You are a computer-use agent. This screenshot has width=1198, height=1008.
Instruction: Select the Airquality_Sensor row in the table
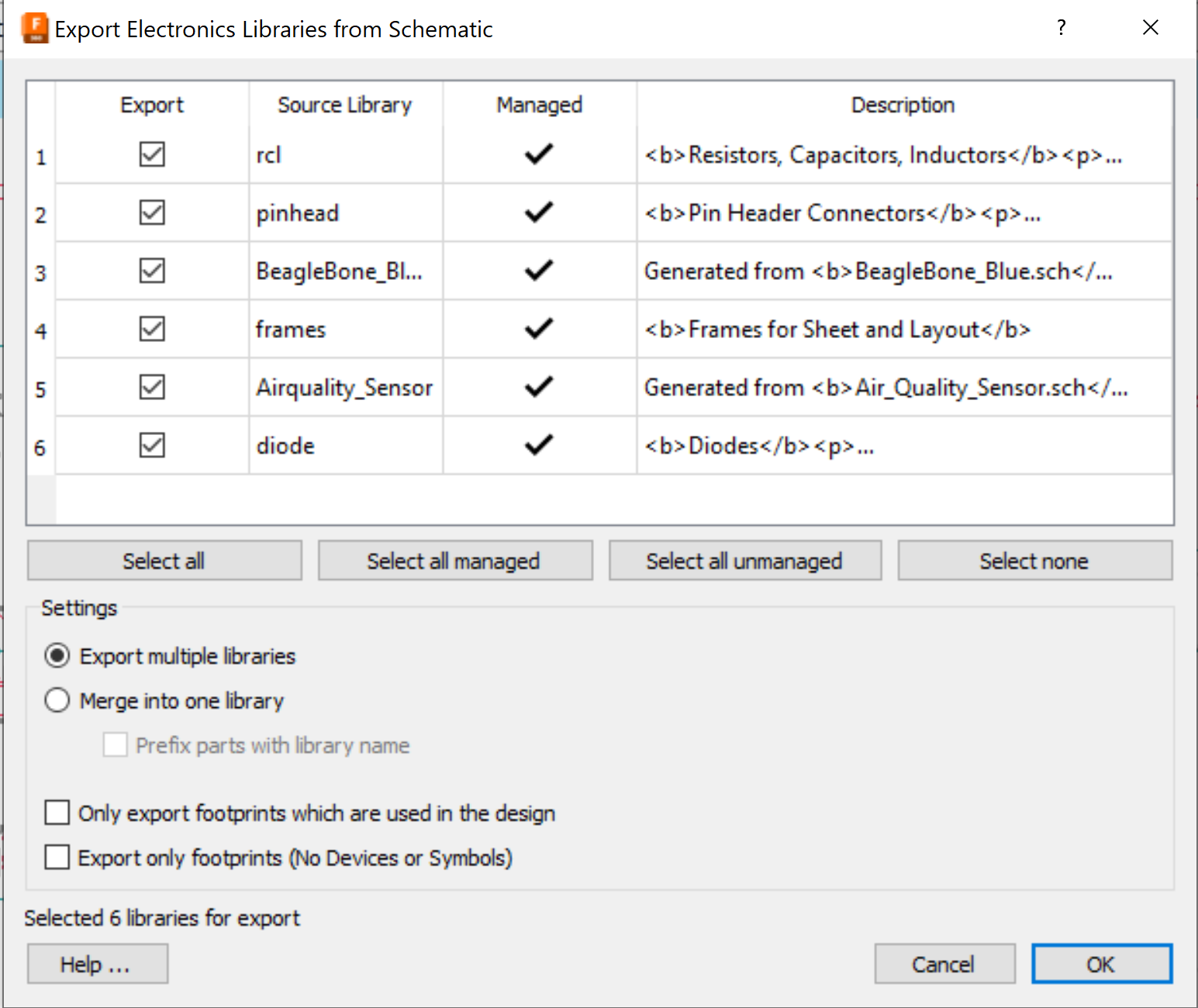point(344,387)
